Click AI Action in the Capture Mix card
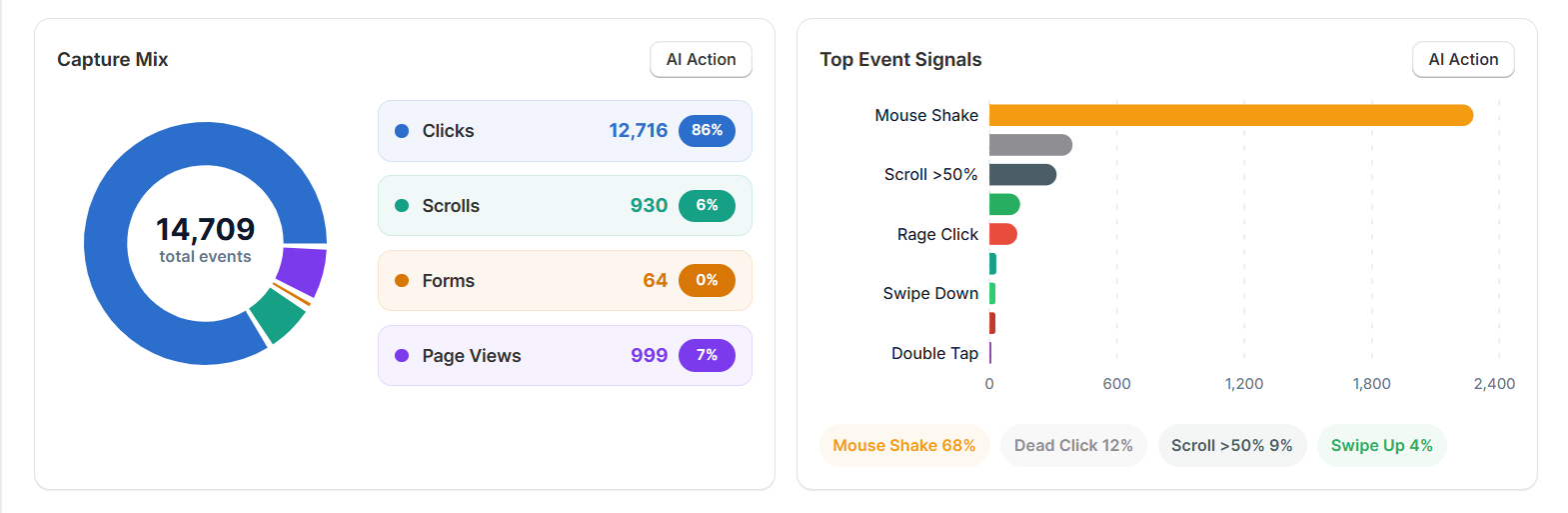 tap(701, 60)
